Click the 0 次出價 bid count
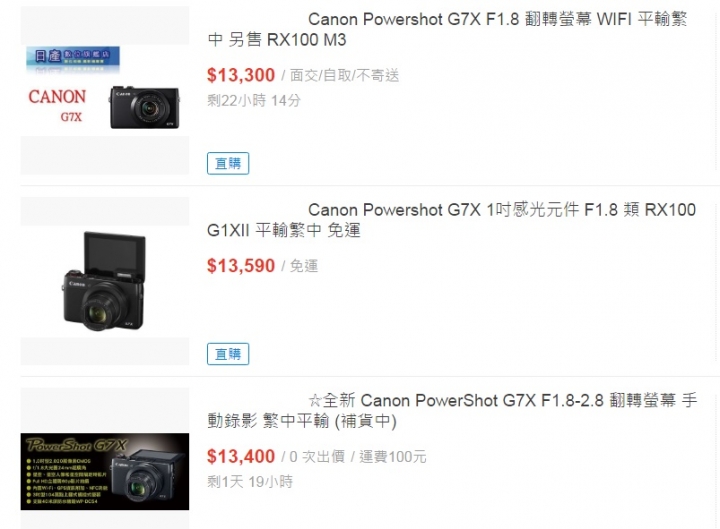Screen dimensions: 720x529 317,456
